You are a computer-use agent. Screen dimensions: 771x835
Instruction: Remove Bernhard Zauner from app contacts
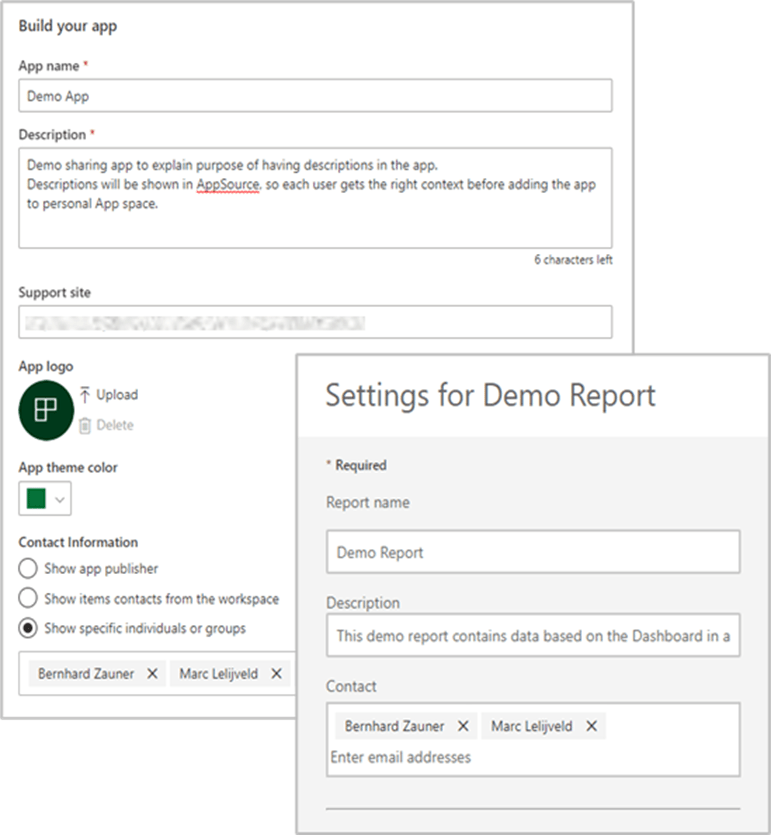152,674
